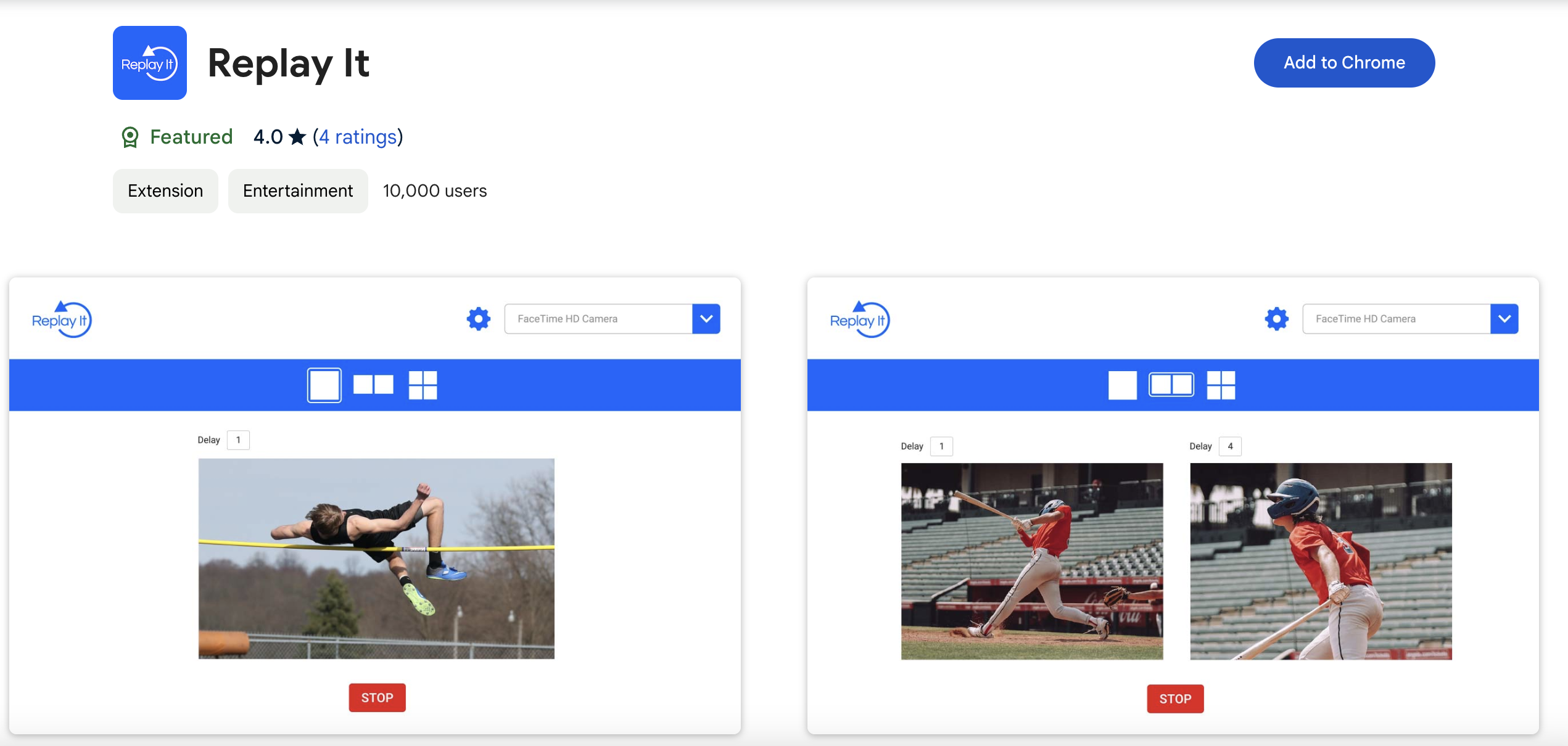Click Add to Chrome button

click(x=1345, y=63)
